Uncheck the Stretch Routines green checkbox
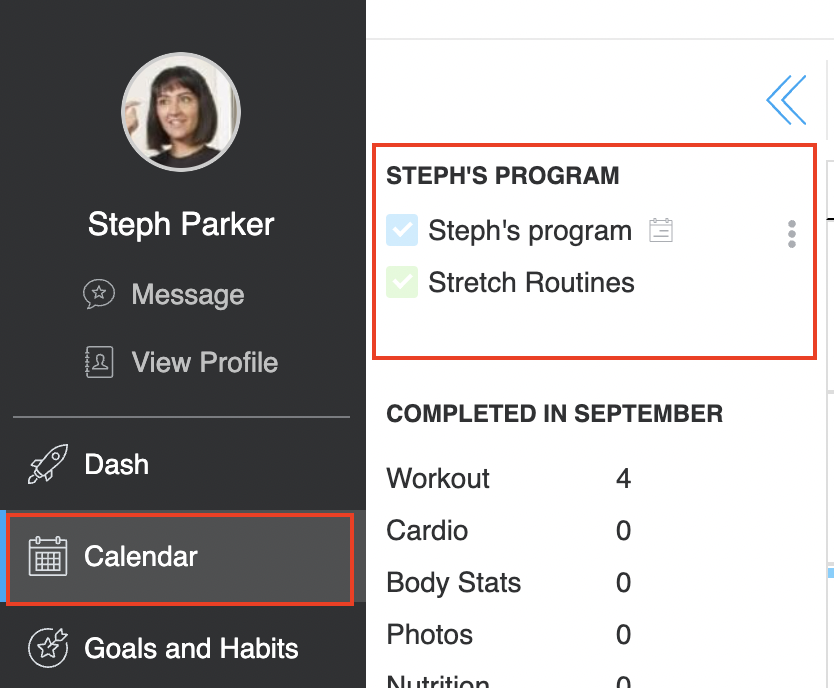Image resolution: width=834 pixels, height=688 pixels. point(402,282)
